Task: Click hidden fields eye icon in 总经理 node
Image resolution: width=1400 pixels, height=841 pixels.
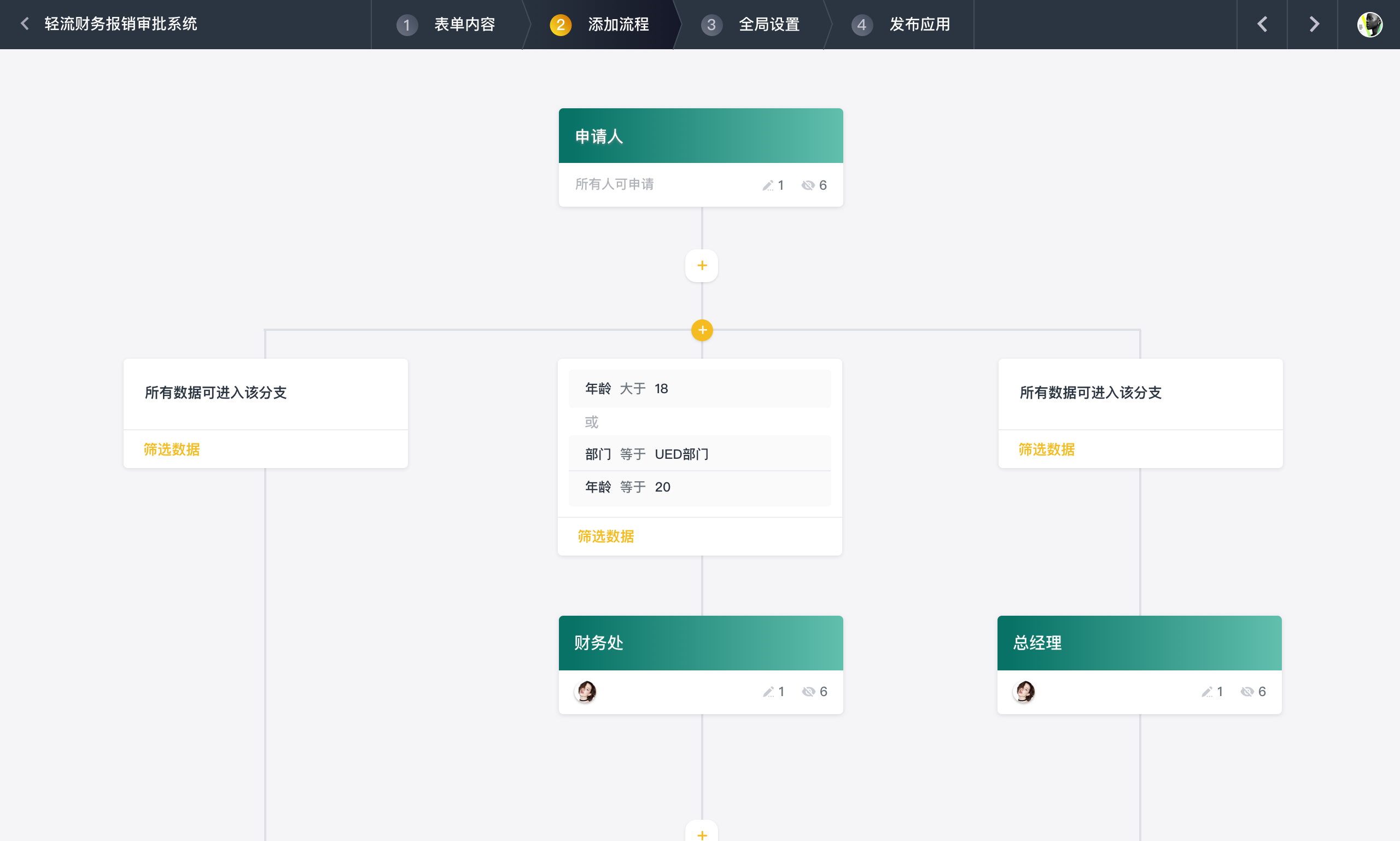Action: pyautogui.click(x=1247, y=691)
